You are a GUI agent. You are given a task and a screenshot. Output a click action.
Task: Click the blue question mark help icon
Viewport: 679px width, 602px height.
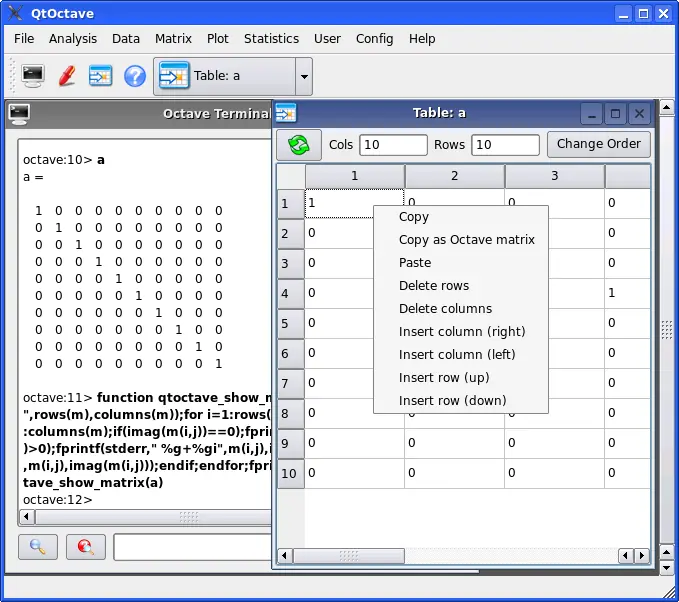135,76
